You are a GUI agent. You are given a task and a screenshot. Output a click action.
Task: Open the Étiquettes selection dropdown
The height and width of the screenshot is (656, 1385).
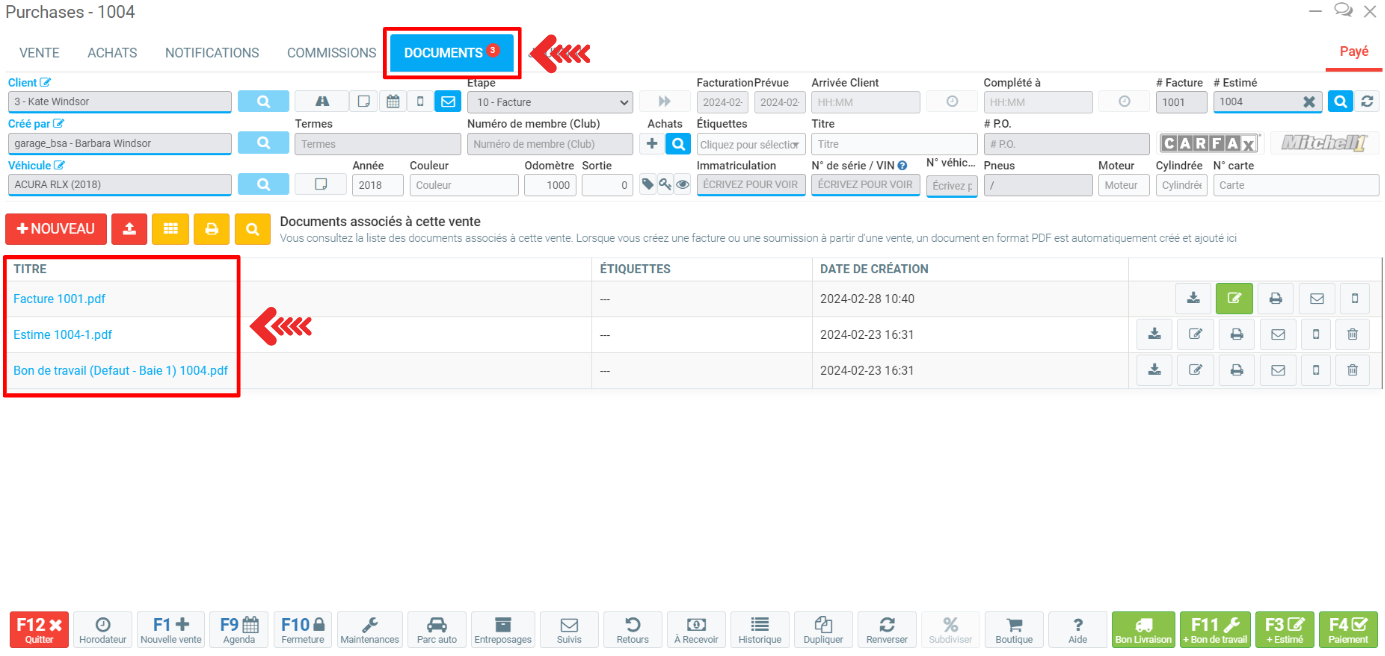click(750, 144)
